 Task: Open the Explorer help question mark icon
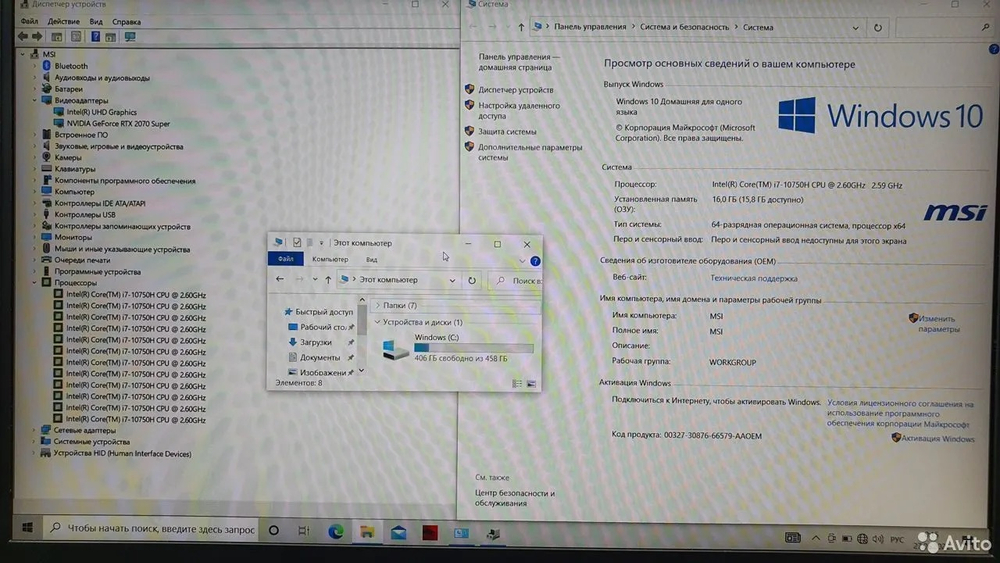tap(535, 261)
